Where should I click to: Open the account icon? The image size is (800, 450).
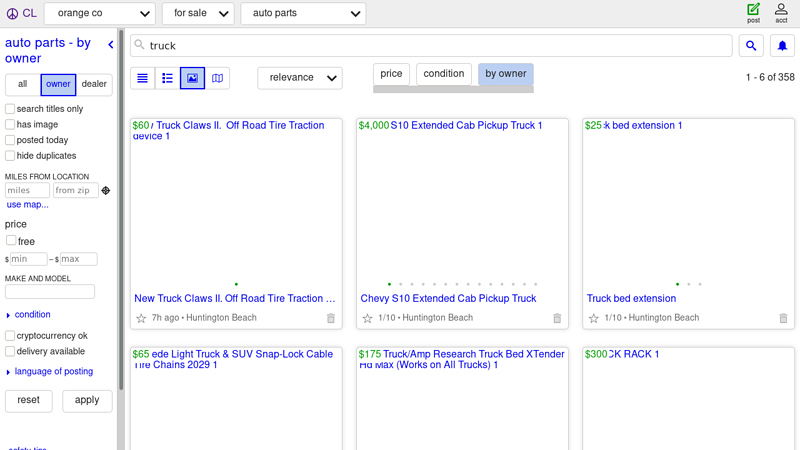[x=781, y=13]
